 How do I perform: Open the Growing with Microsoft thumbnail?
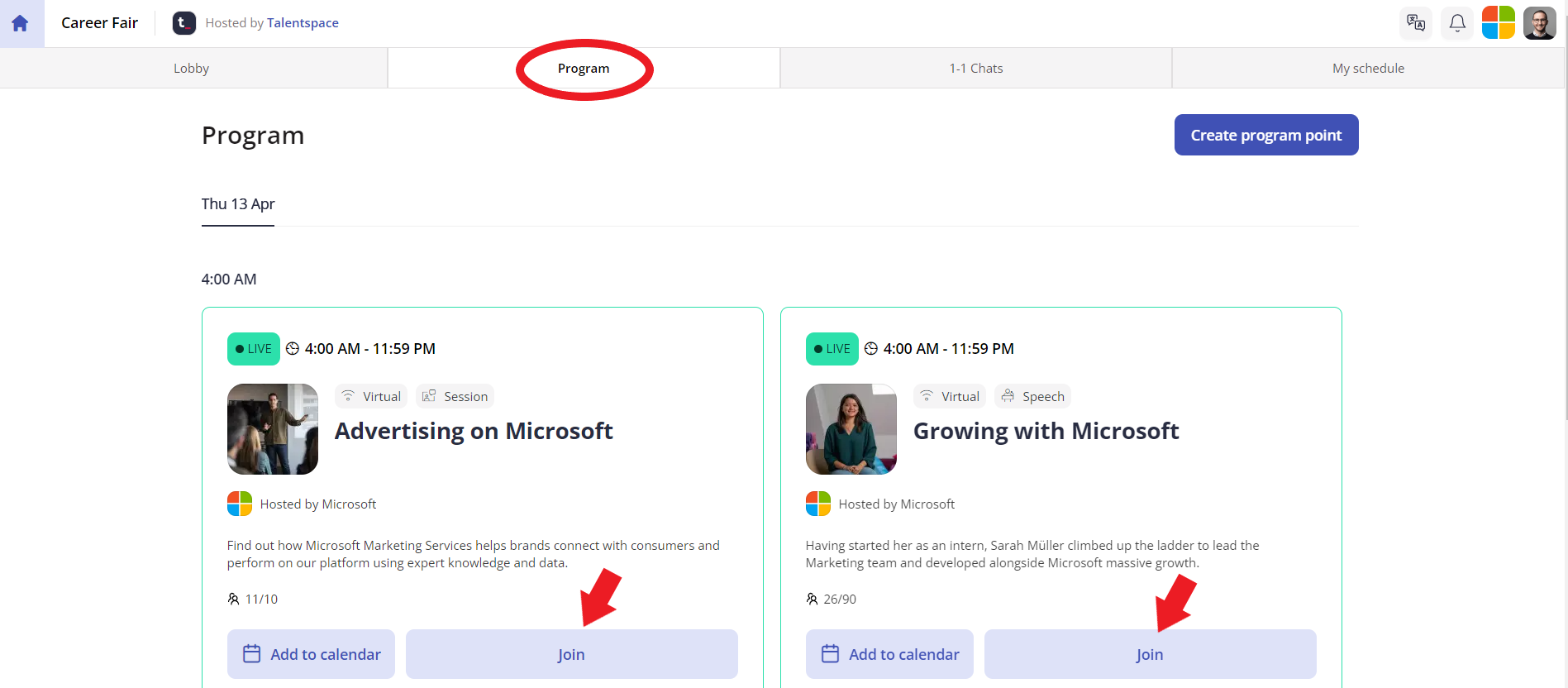851,429
